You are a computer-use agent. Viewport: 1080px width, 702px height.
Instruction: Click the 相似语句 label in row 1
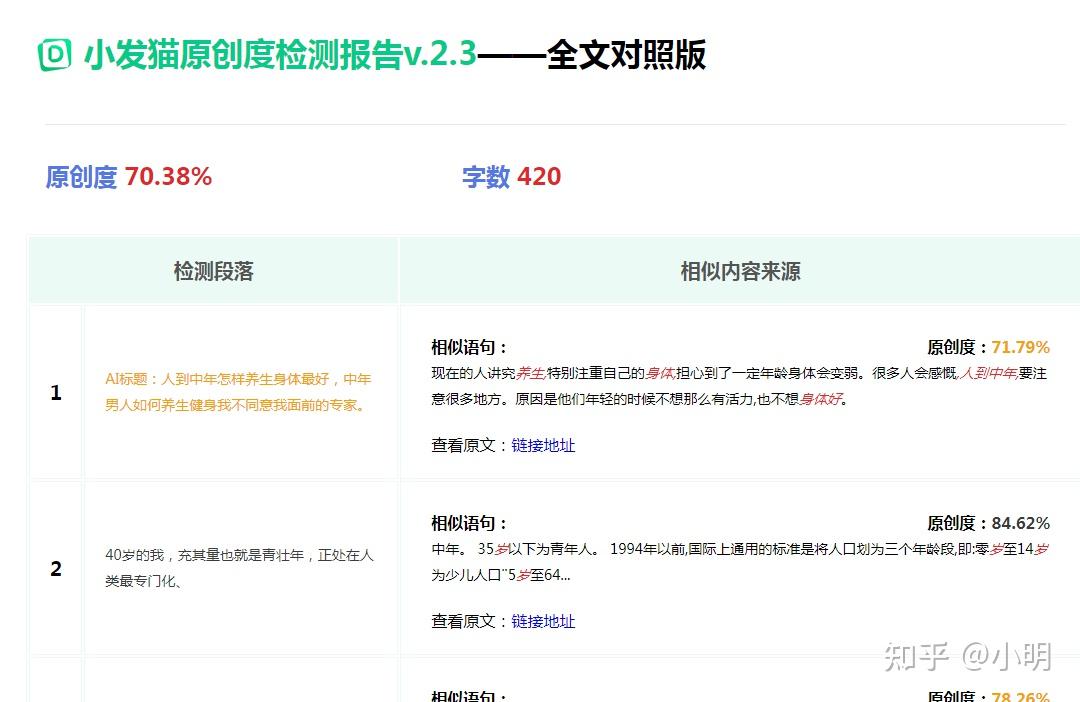469,347
